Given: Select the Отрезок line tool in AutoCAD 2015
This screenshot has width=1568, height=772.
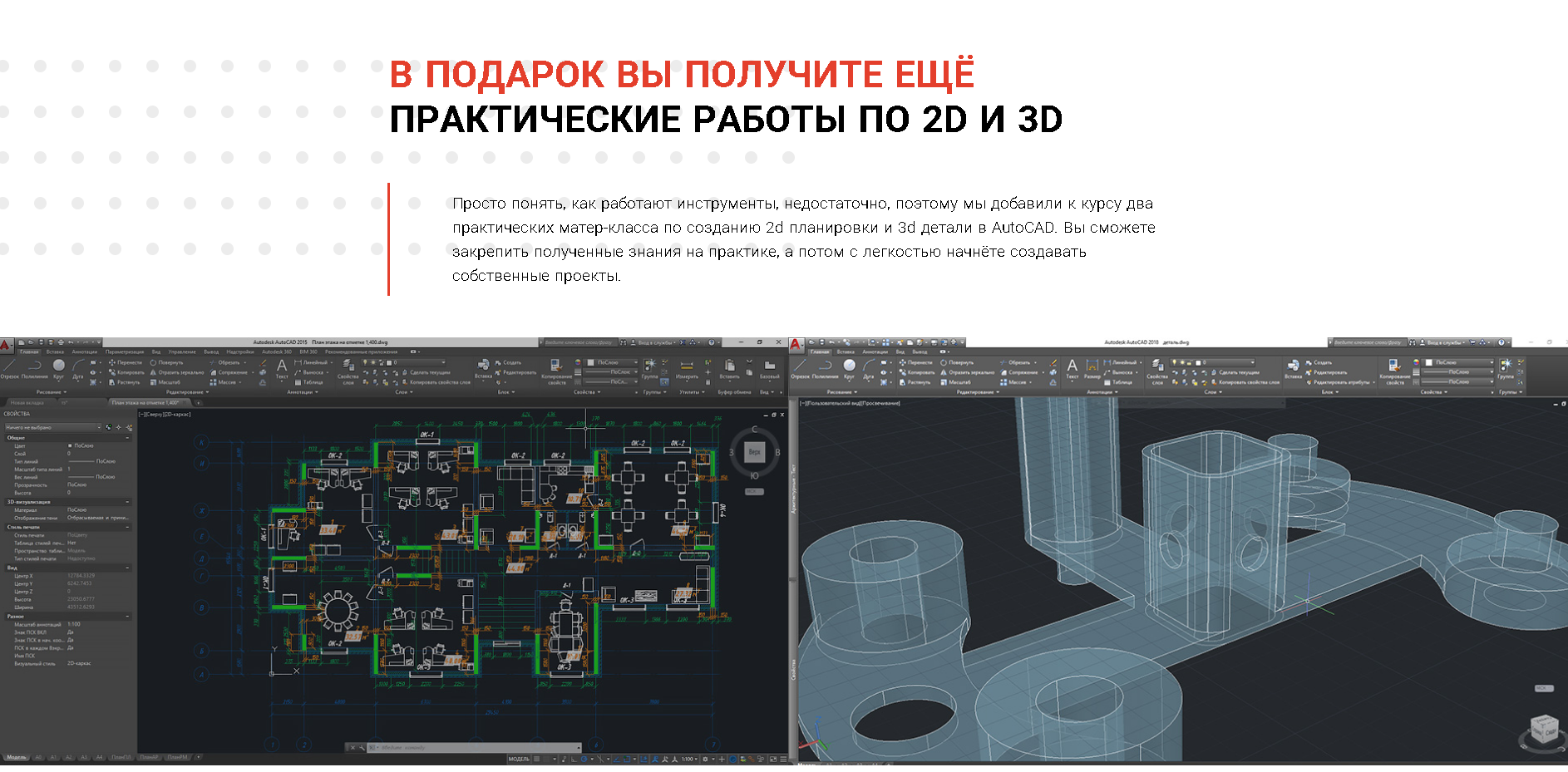Looking at the screenshot, I should click(x=9, y=369).
